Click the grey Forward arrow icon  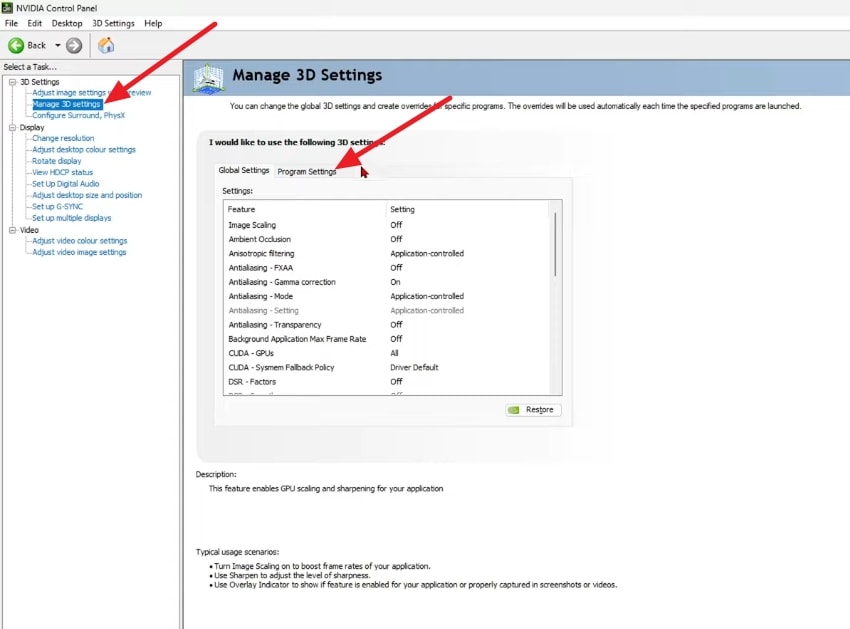pos(74,46)
